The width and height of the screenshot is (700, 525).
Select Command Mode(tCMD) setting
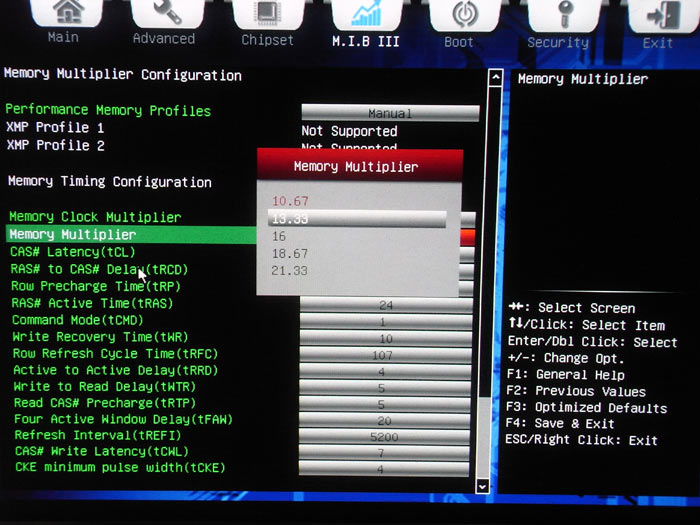(x=78, y=320)
